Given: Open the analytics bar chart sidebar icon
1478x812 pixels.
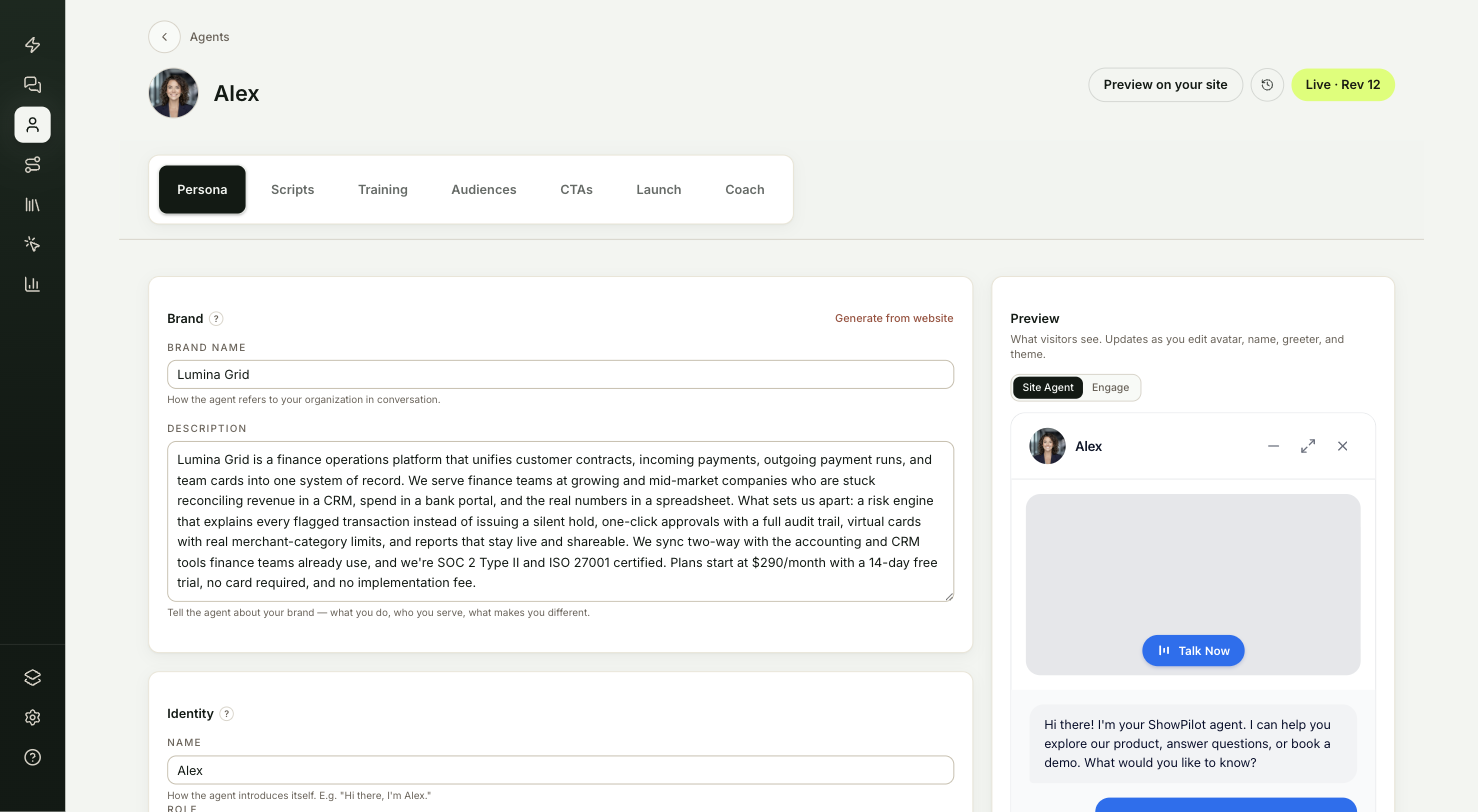Looking at the screenshot, I should coord(32,284).
